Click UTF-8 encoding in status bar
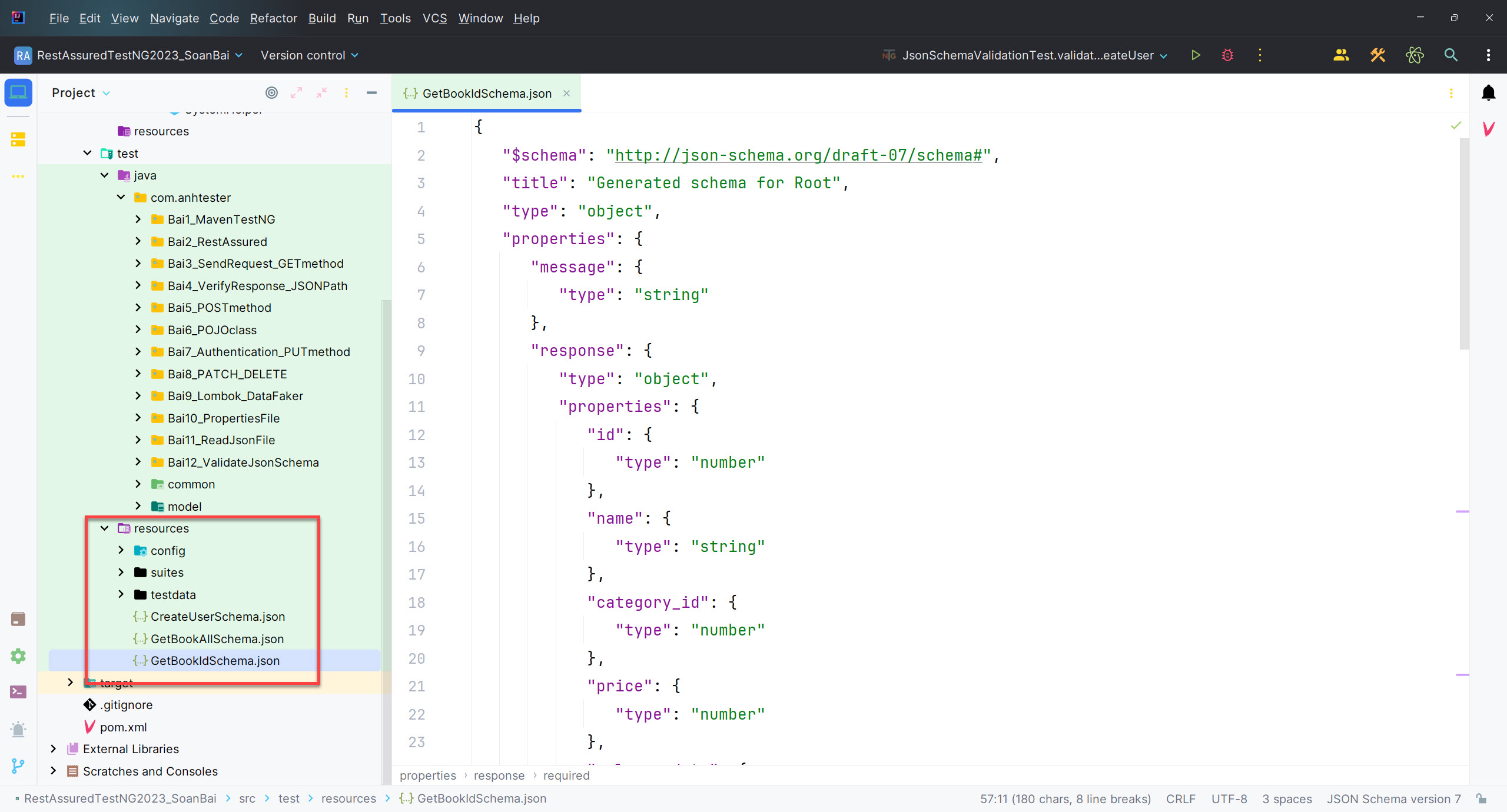Viewport: 1507px width, 812px height. tap(1229, 798)
